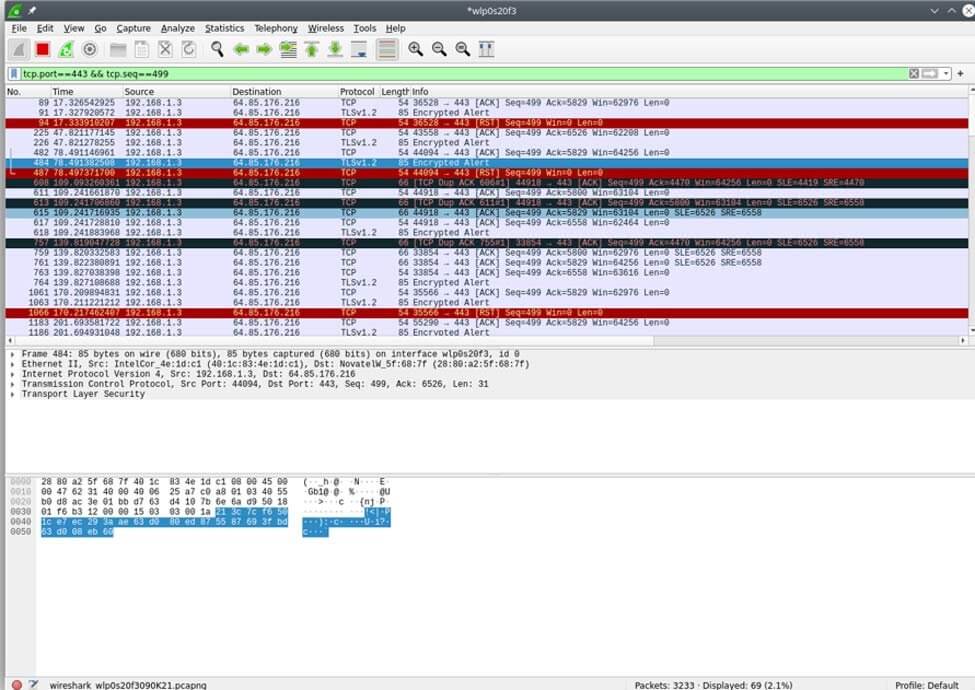This screenshot has width=975, height=690.
Task: Expand Transmission Control Protocol row
Action: click(x=12, y=384)
